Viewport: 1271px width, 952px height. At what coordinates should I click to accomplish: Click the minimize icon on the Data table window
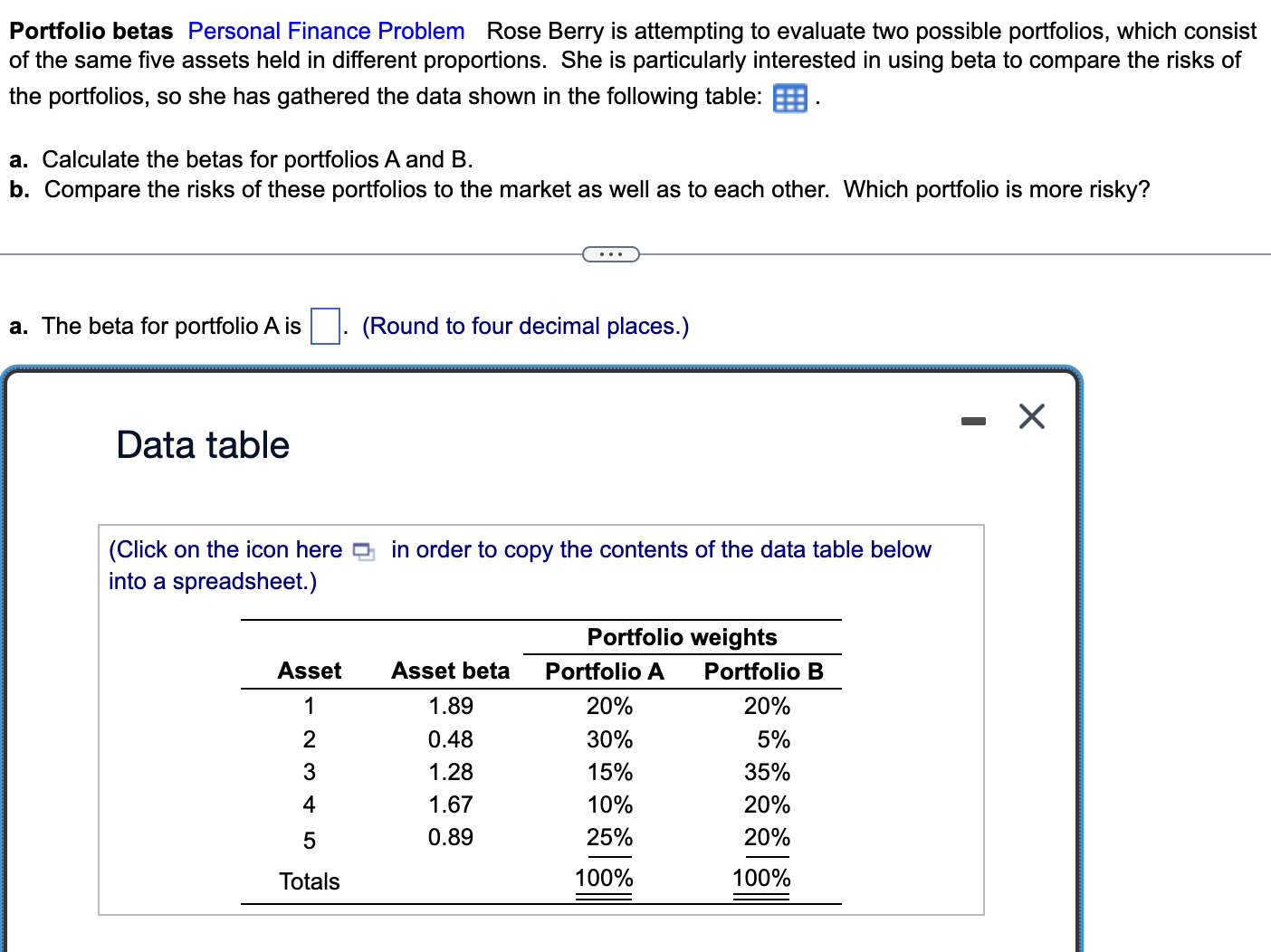[973, 418]
